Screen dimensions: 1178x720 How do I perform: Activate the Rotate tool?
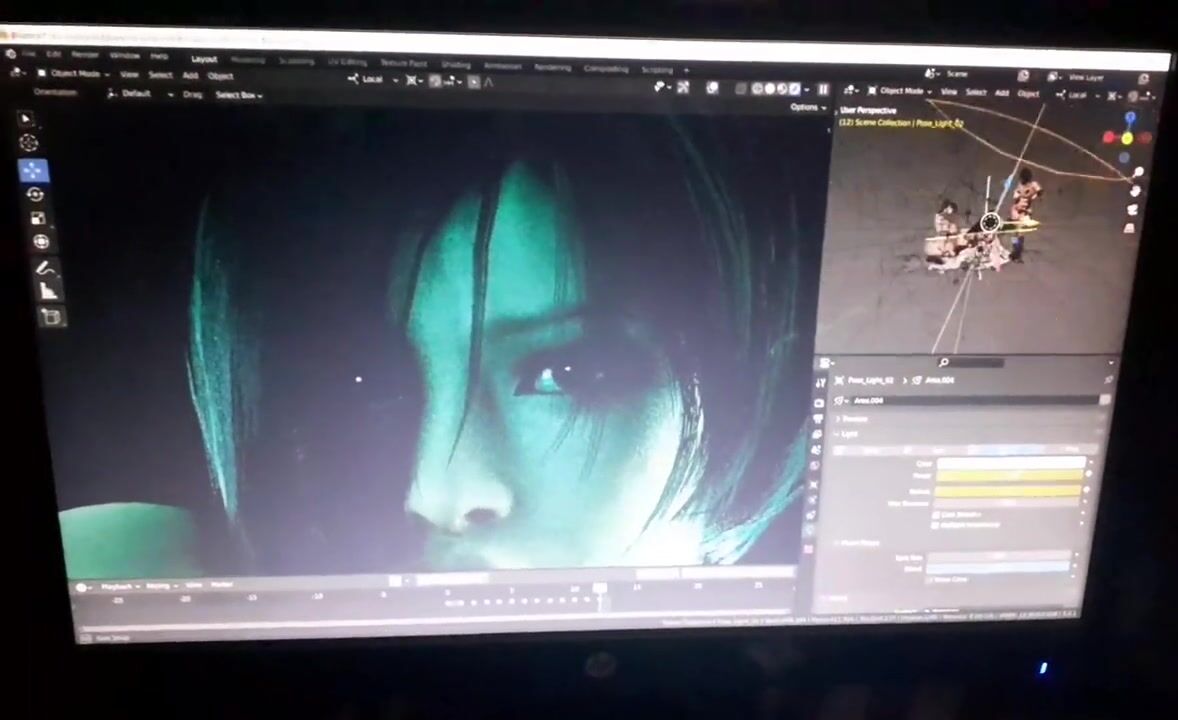[35, 194]
